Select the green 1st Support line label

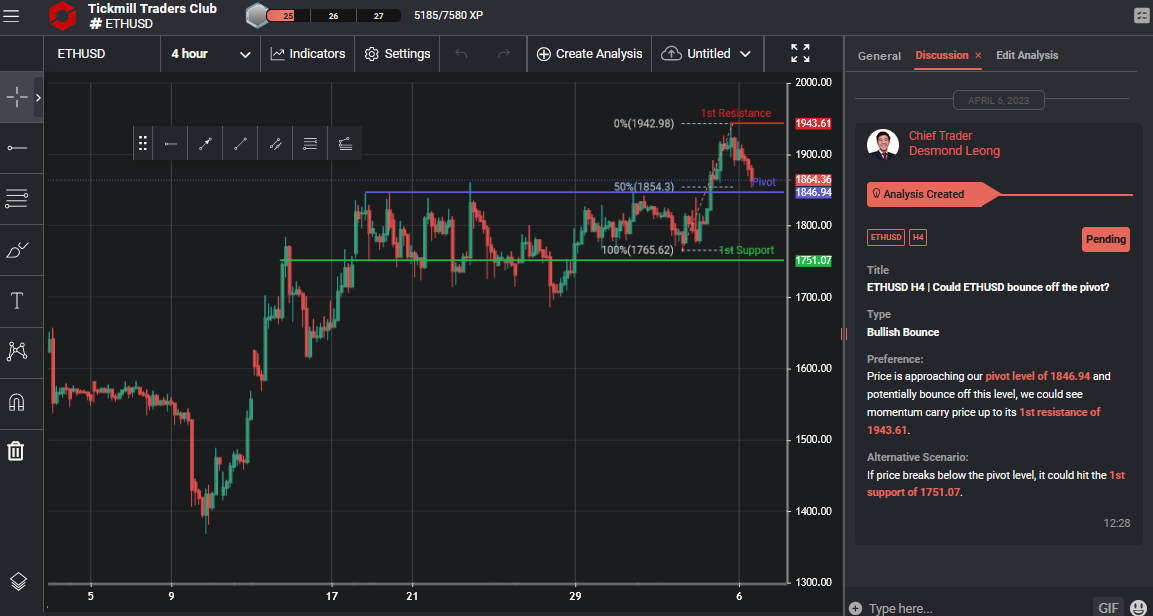746,250
